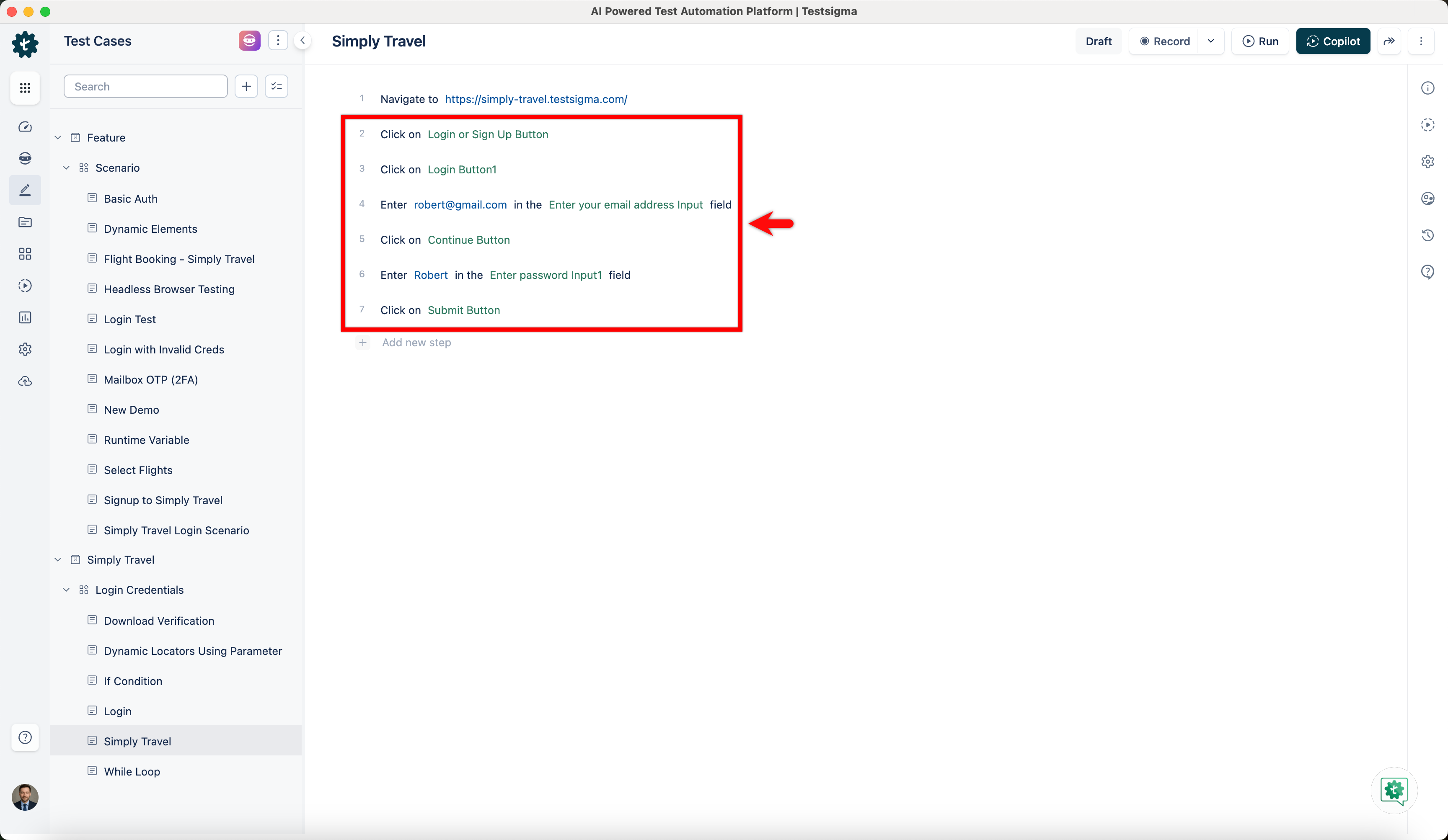Open the Select Flights test case
The width and height of the screenshot is (1448, 840).
click(x=138, y=470)
